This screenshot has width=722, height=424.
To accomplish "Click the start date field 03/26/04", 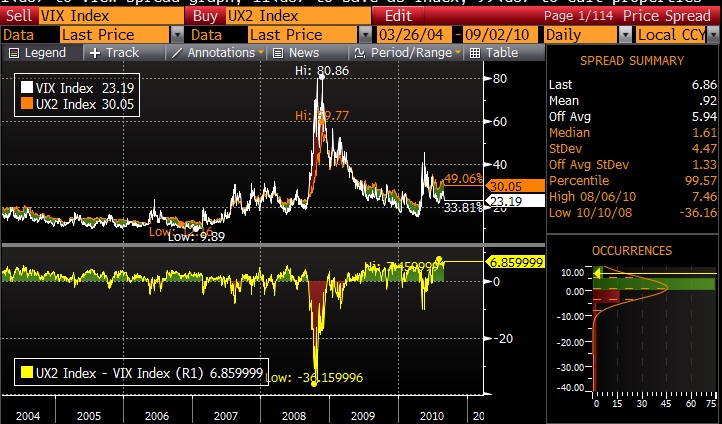I will (414, 35).
